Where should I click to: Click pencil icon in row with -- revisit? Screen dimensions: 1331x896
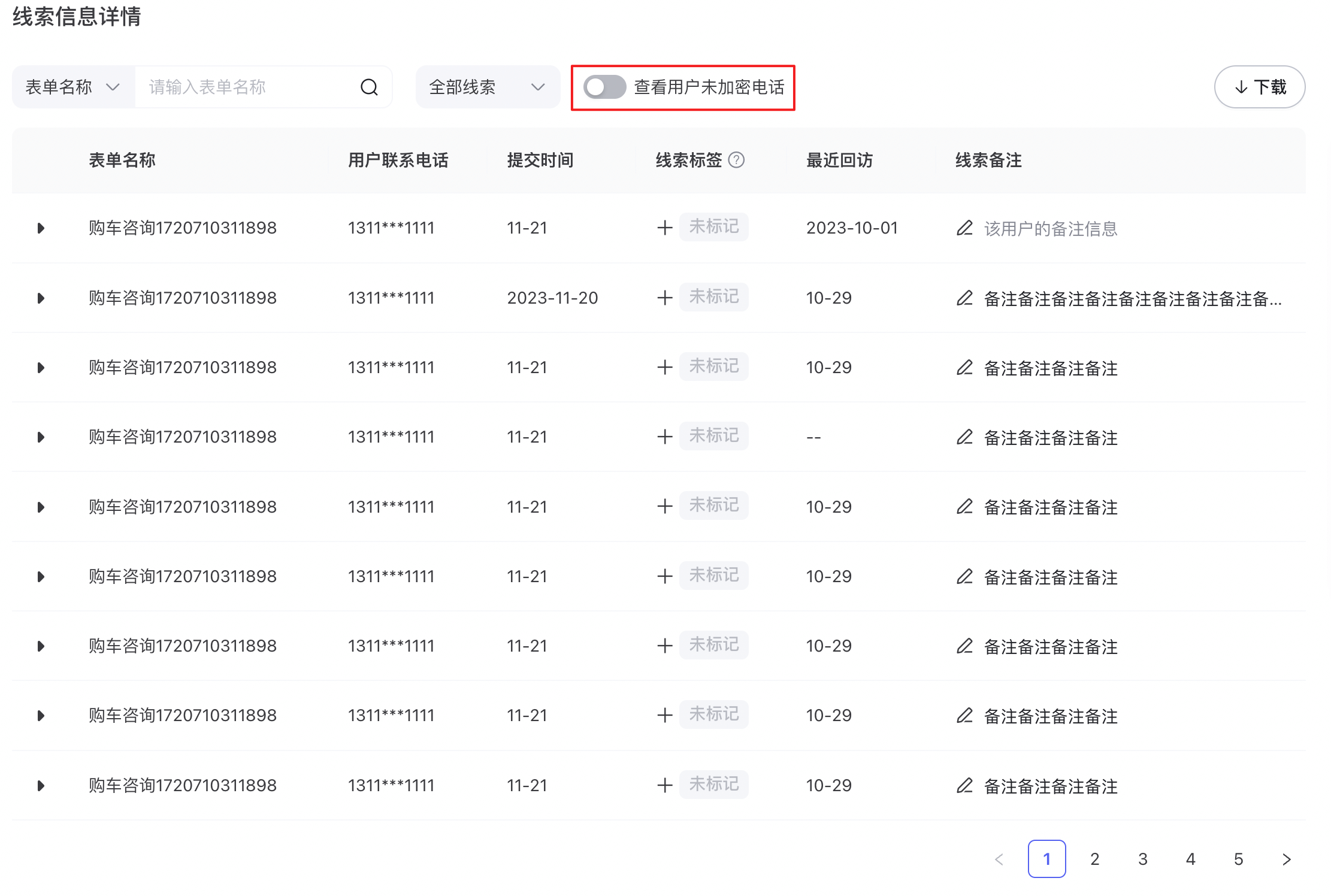[964, 437]
